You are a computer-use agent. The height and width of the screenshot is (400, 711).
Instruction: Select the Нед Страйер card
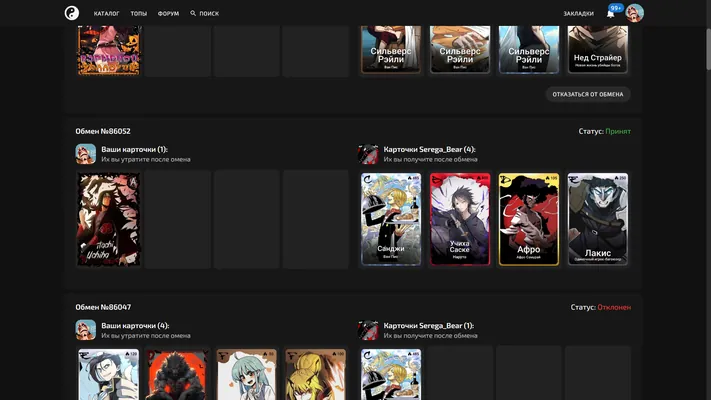point(598,49)
